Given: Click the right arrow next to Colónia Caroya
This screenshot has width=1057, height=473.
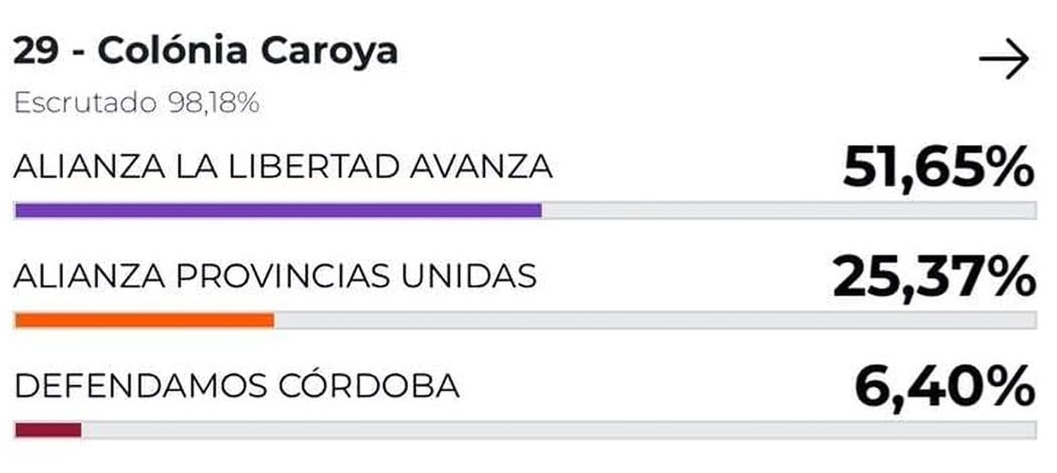Looking at the screenshot, I should (1003, 62).
